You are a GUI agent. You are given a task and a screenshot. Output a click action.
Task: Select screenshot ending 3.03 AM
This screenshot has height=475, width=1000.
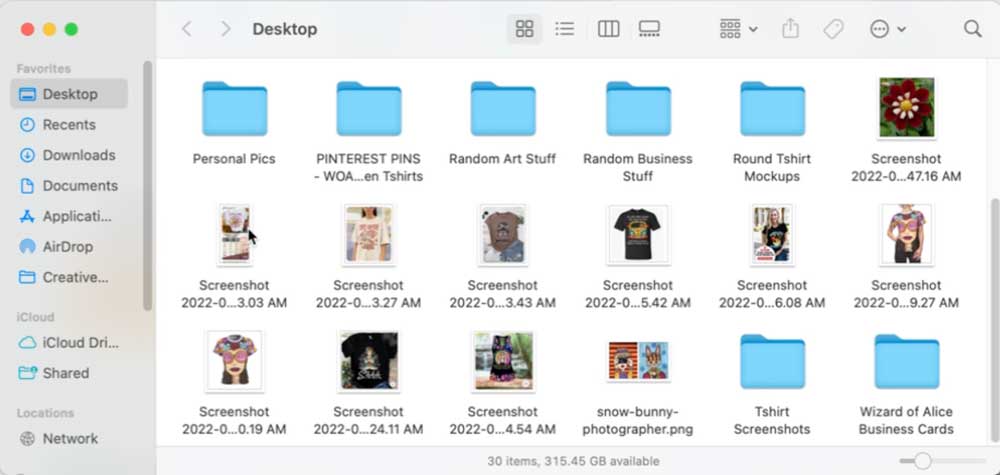point(234,234)
